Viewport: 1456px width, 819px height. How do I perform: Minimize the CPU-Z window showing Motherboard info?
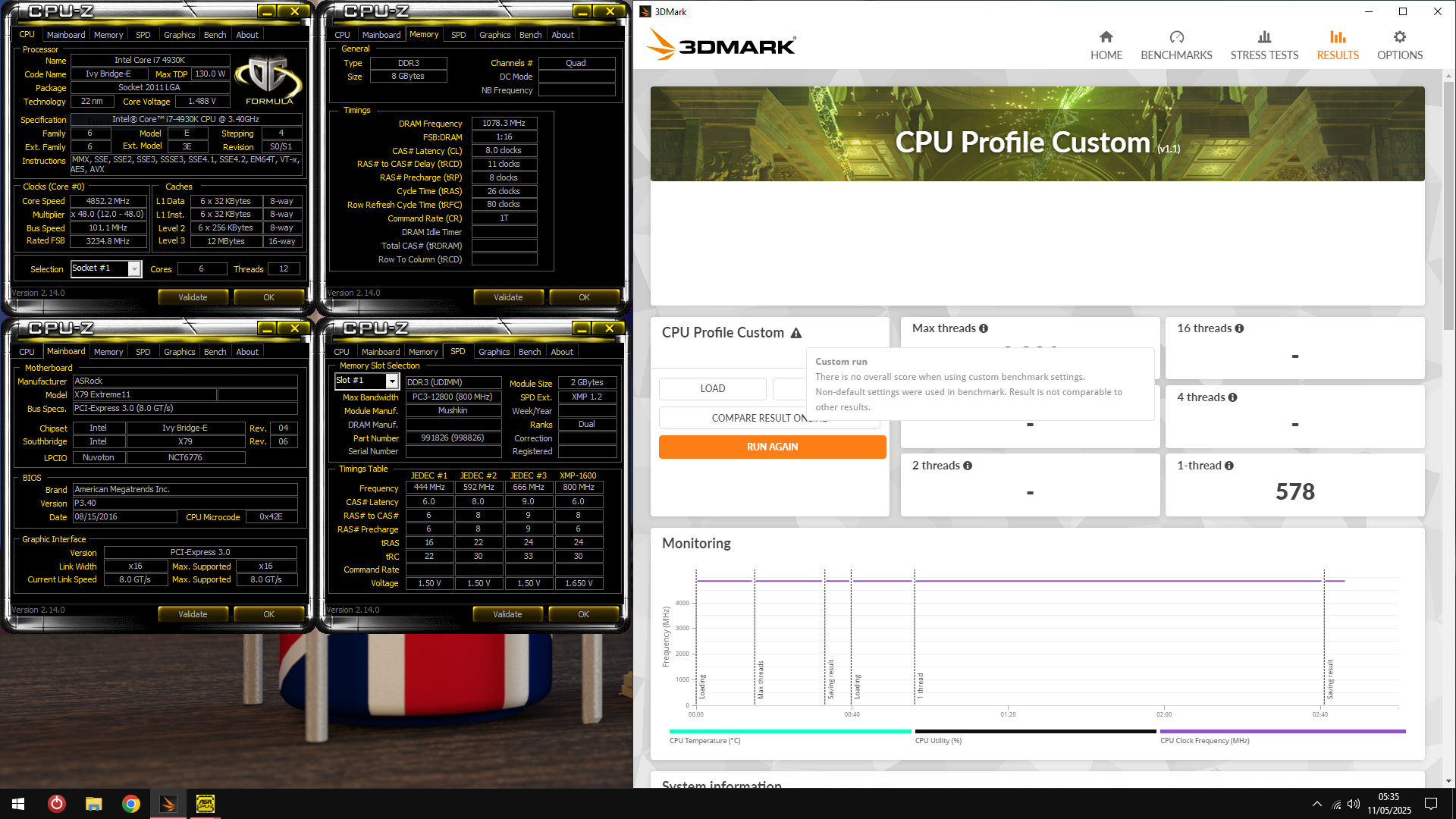pos(266,328)
